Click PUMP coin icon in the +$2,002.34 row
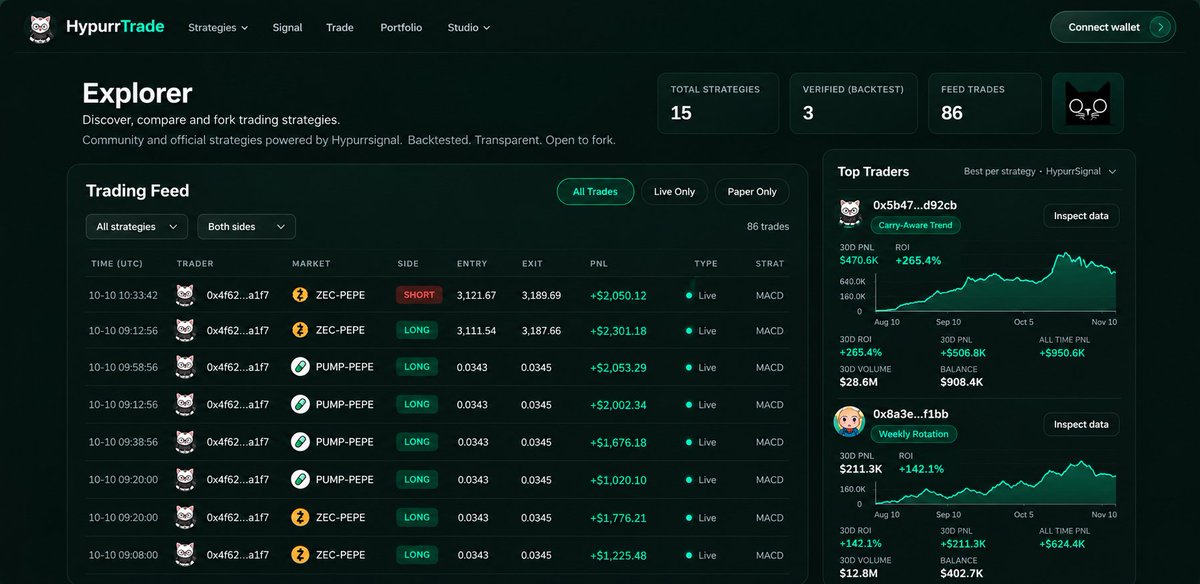The height and width of the screenshot is (584, 1200). click(x=300, y=405)
